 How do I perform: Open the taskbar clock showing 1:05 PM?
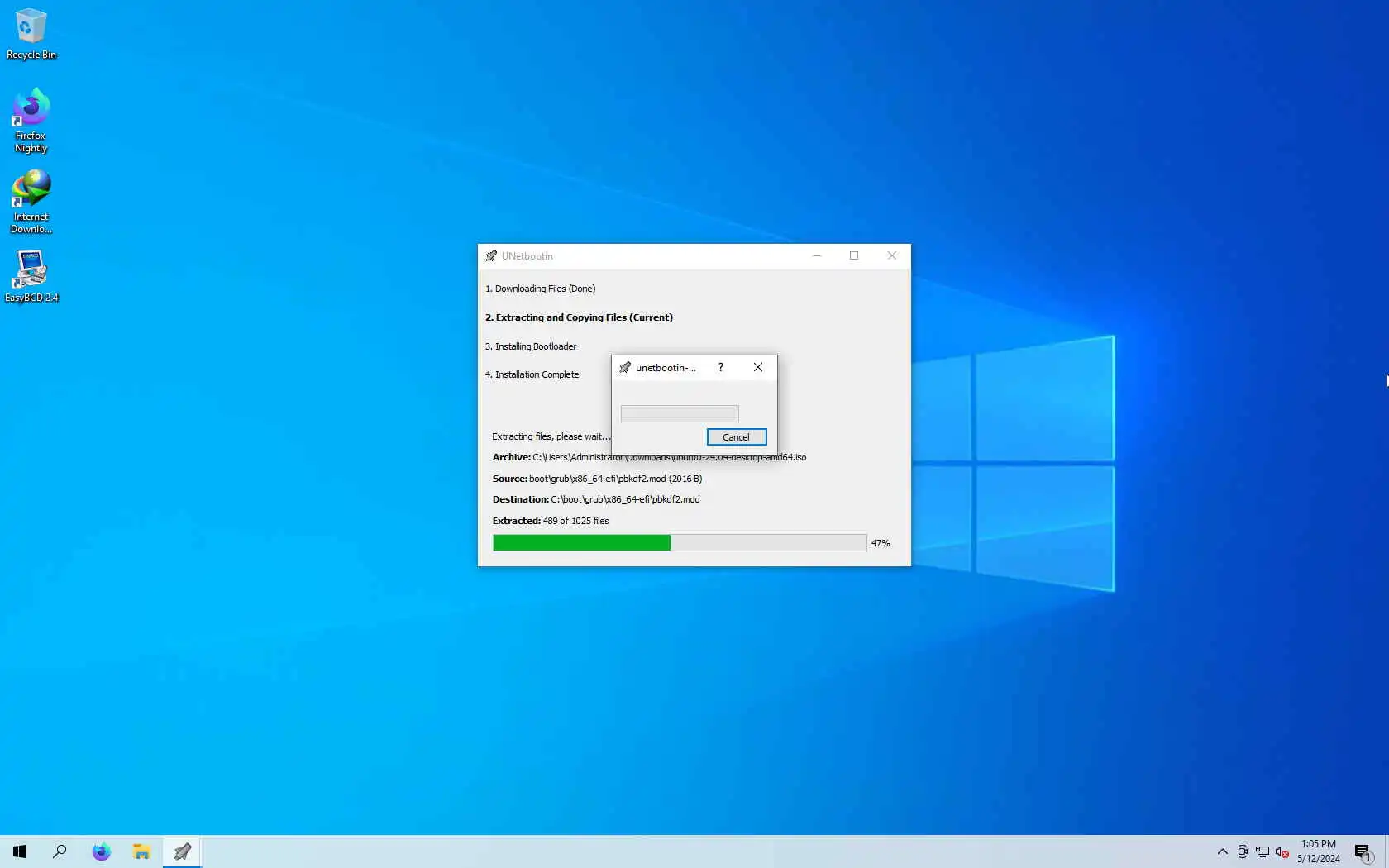(1319, 851)
